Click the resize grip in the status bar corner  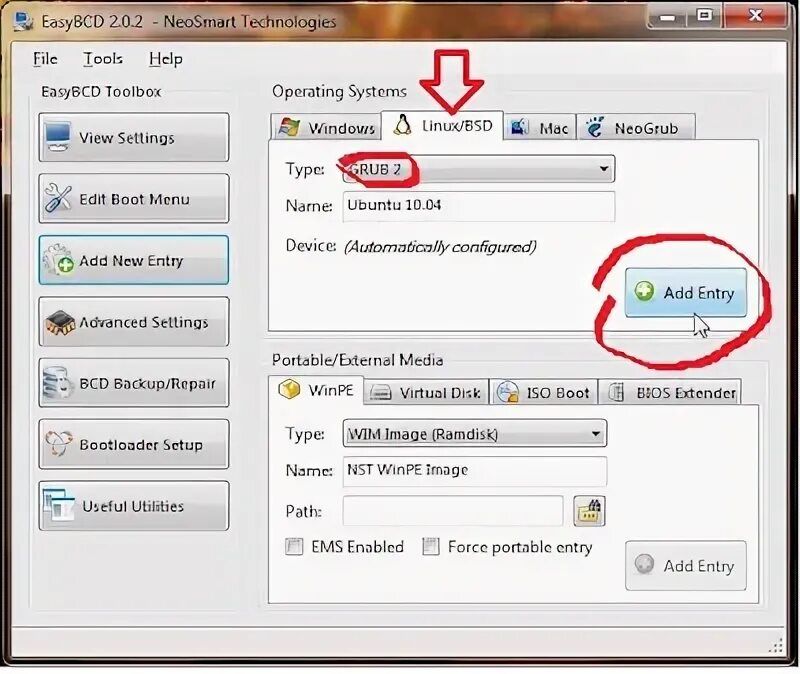point(776,646)
